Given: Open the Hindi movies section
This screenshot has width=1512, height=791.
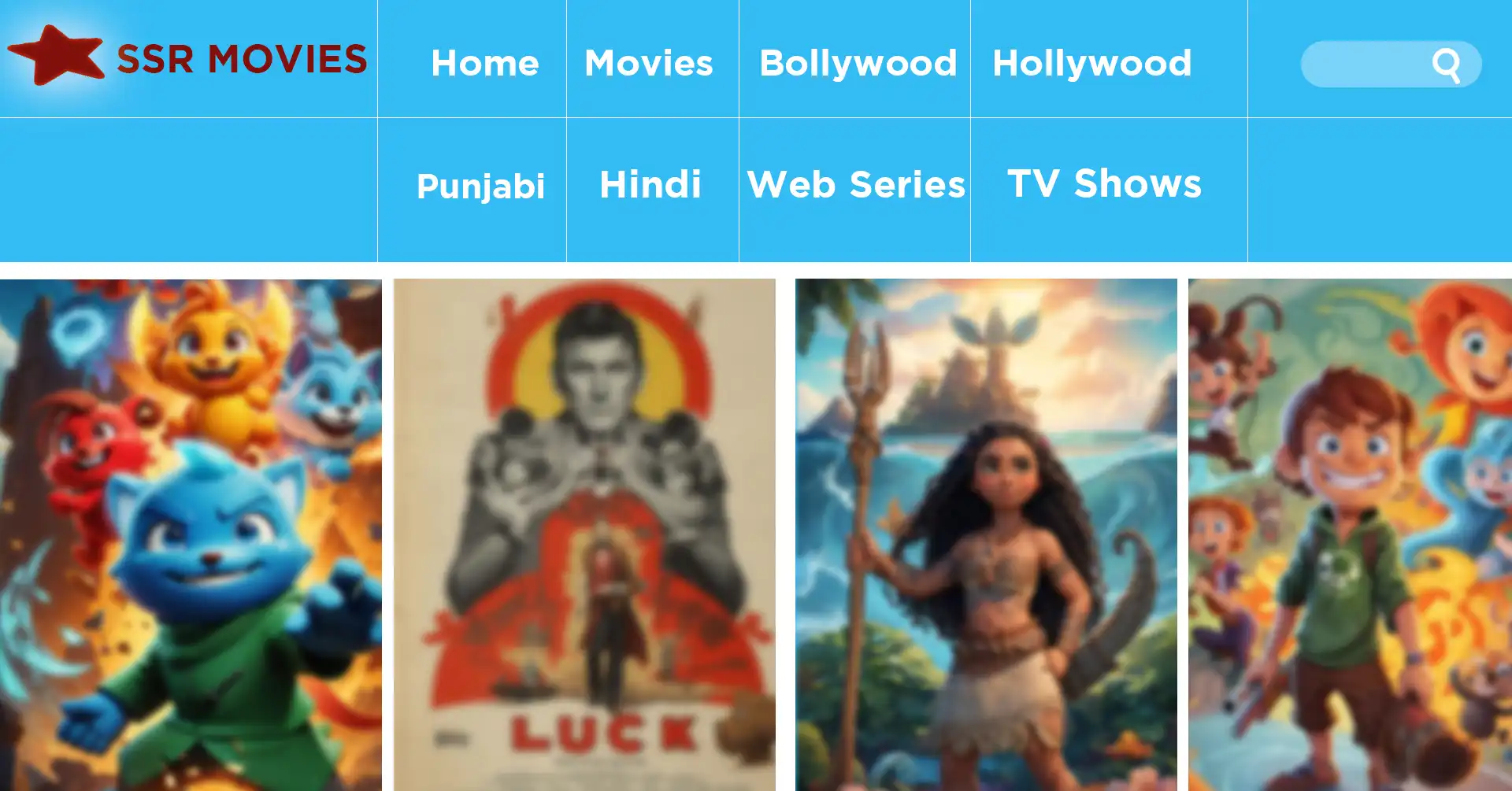Looking at the screenshot, I should point(650,185).
